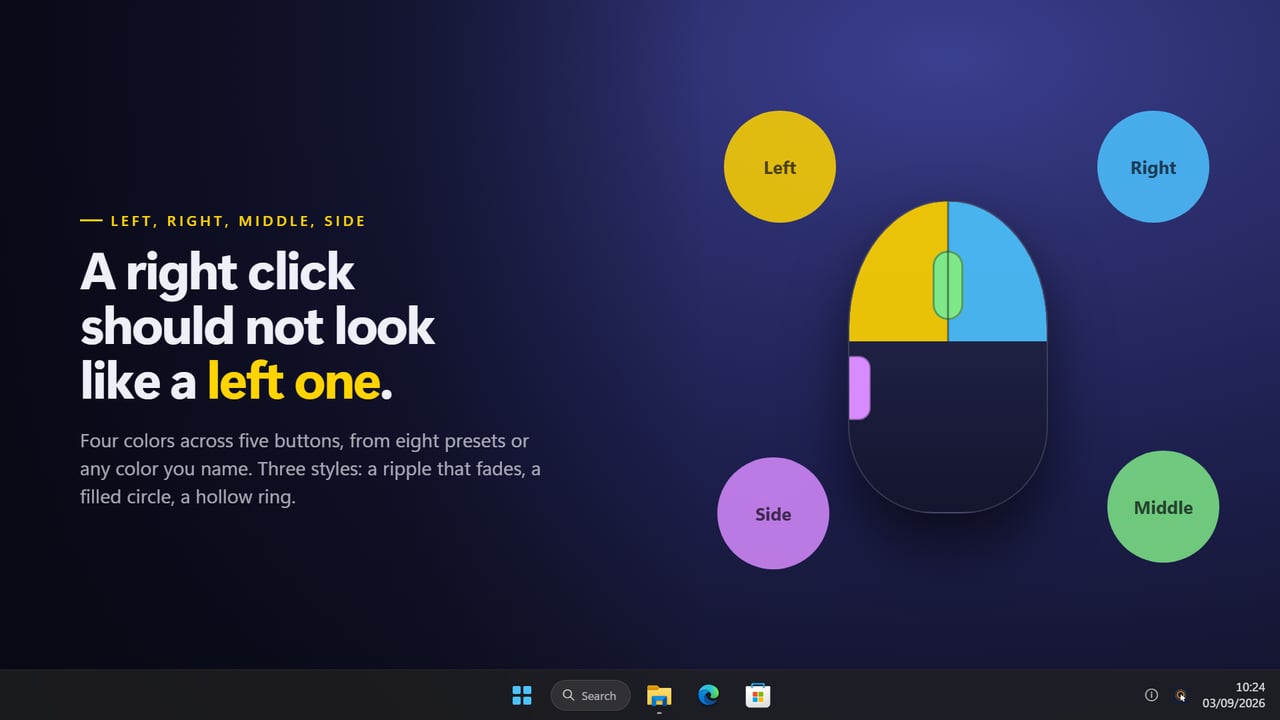This screenshot has height=720, width=1280.
Task: Click the green scroll wheel on the mouse
Action: pos(948,285)
